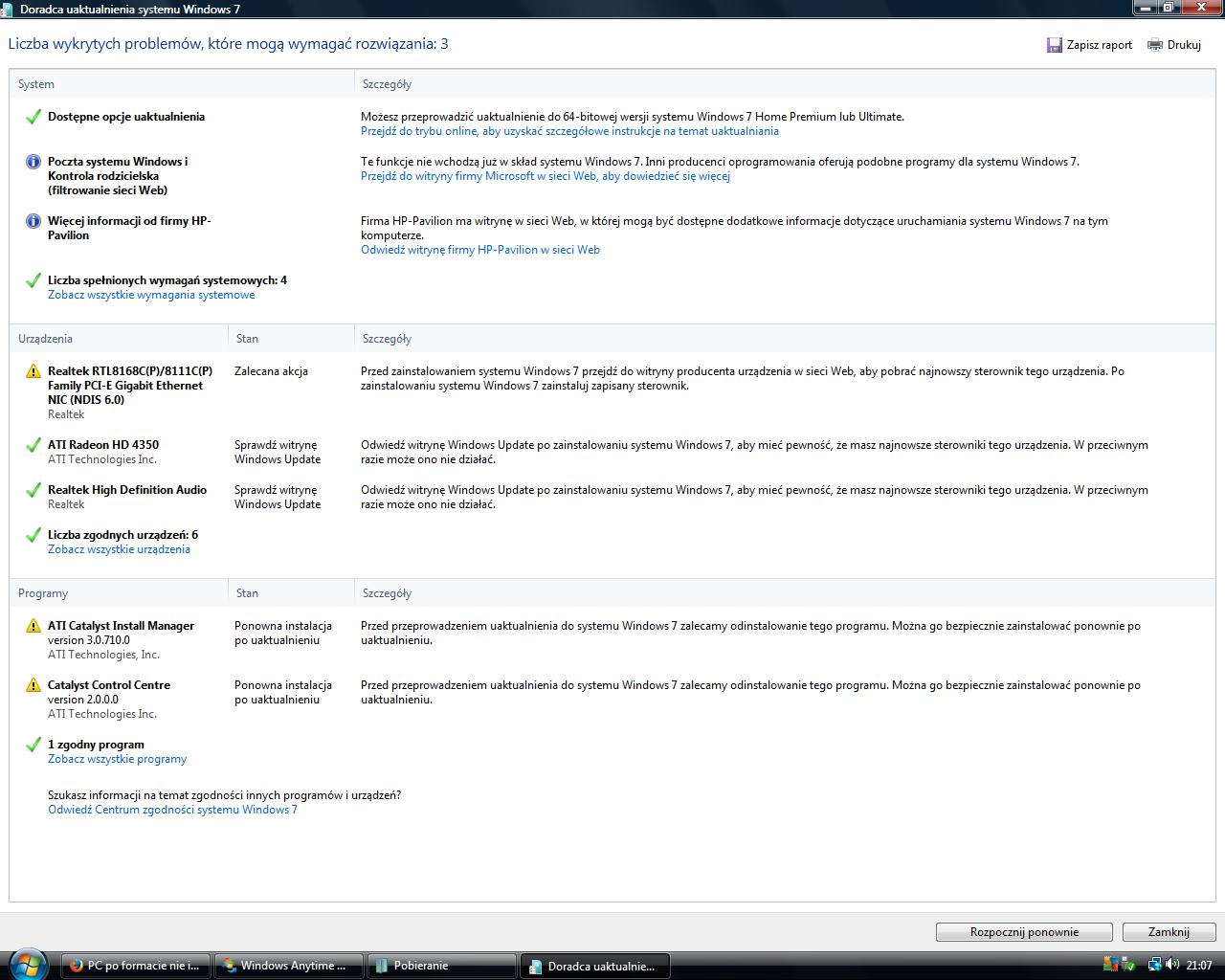This screenshot has height=980, width=1225.
Task: Click Zalecana akcja status for Realtek NIC
Action: (271, 371)
